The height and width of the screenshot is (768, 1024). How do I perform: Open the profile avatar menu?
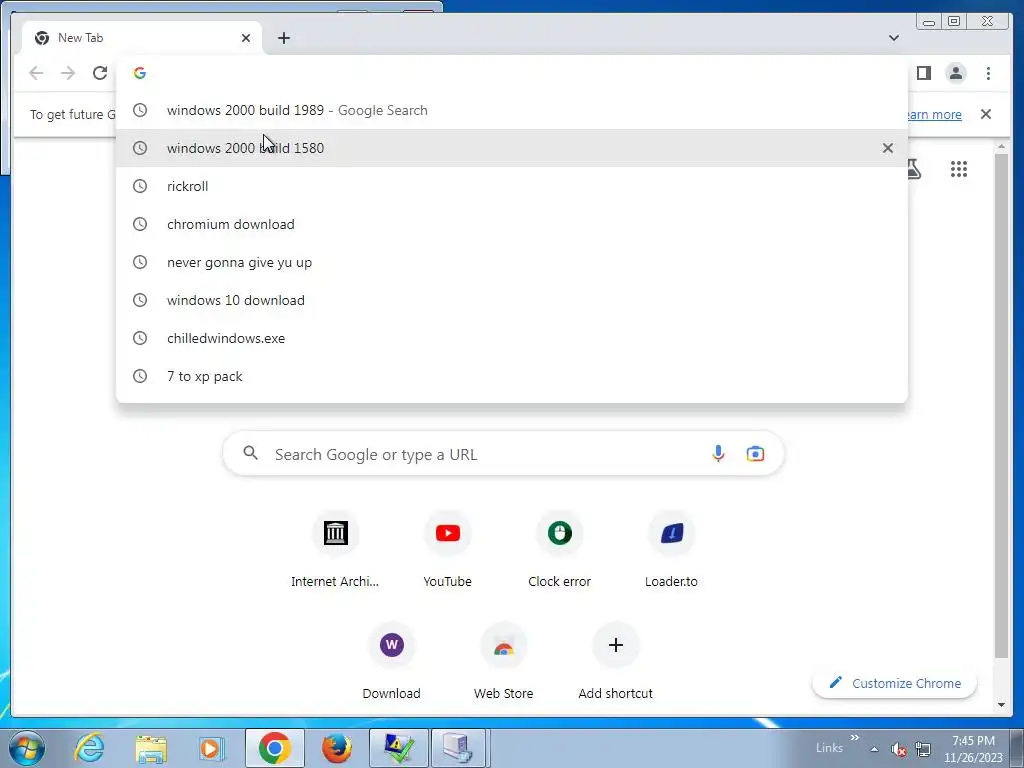click(955, 73)
